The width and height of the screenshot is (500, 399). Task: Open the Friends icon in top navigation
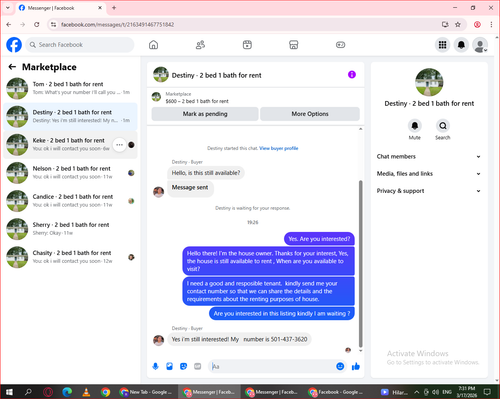200,45
